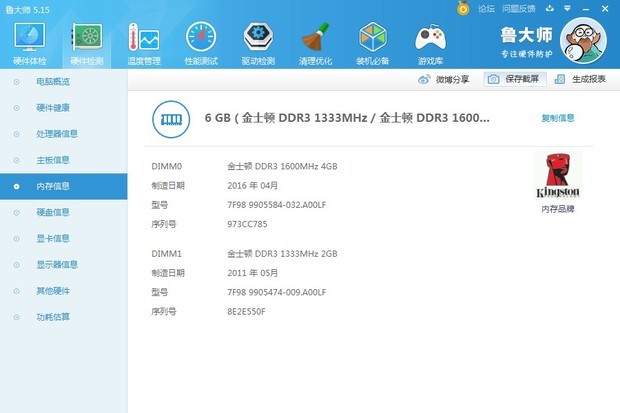This screenshot has height=413, width=620.
Task: Click manufacture date 2011 年 05月
Action: 252,273
